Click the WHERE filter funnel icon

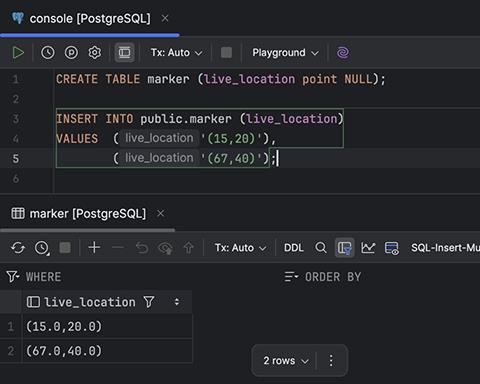click(12, 277)
